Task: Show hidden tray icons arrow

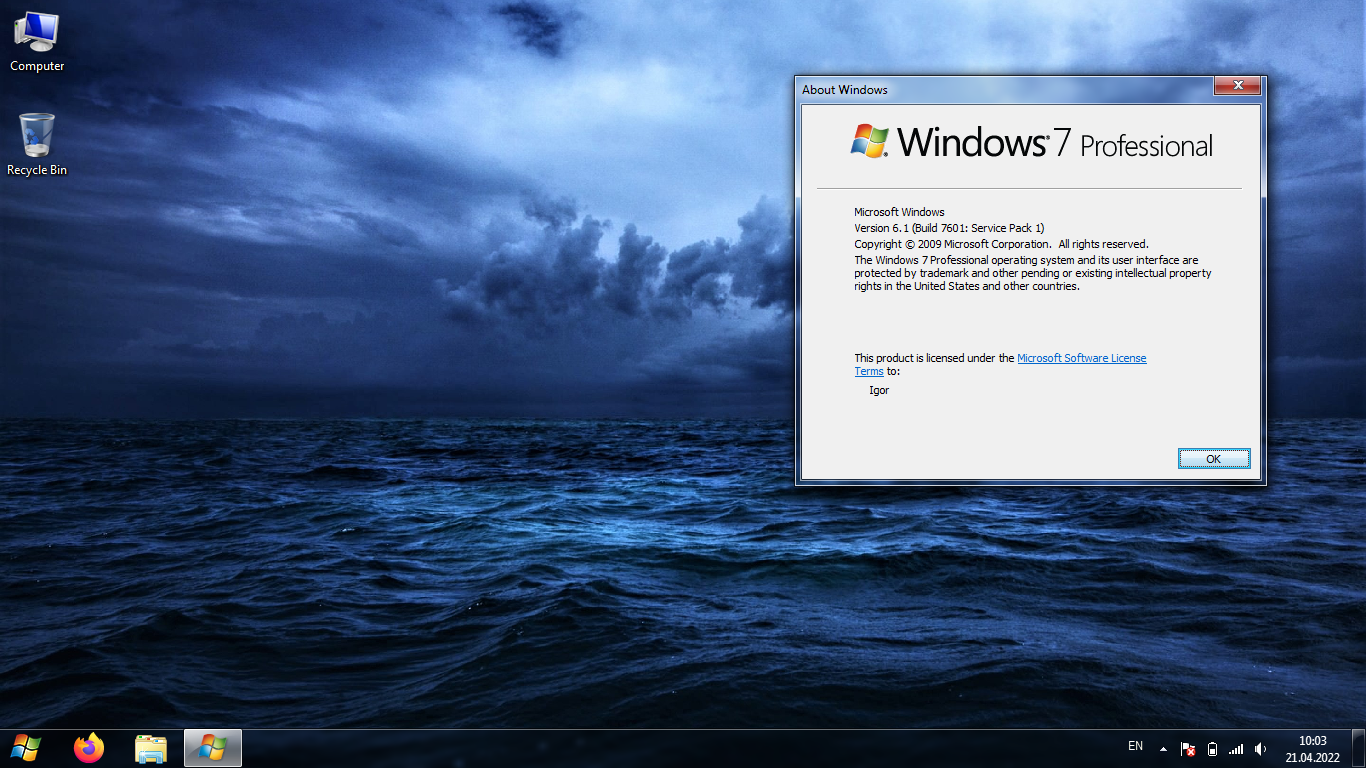Action: point(1163,748)
